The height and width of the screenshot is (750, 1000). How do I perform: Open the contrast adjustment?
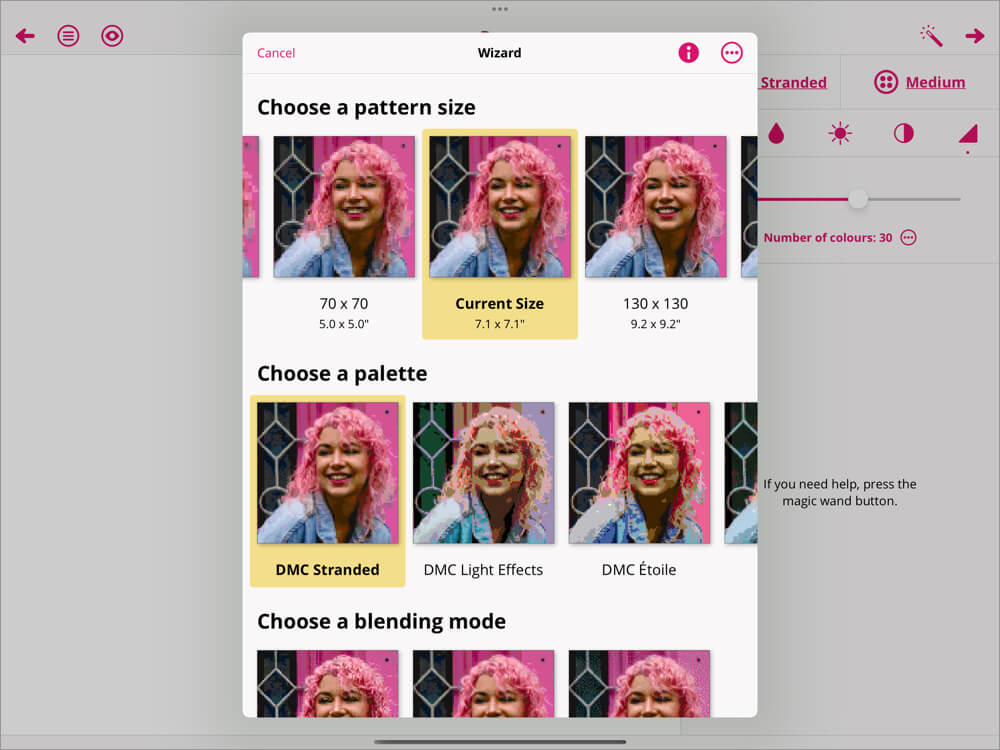point(903,133)
